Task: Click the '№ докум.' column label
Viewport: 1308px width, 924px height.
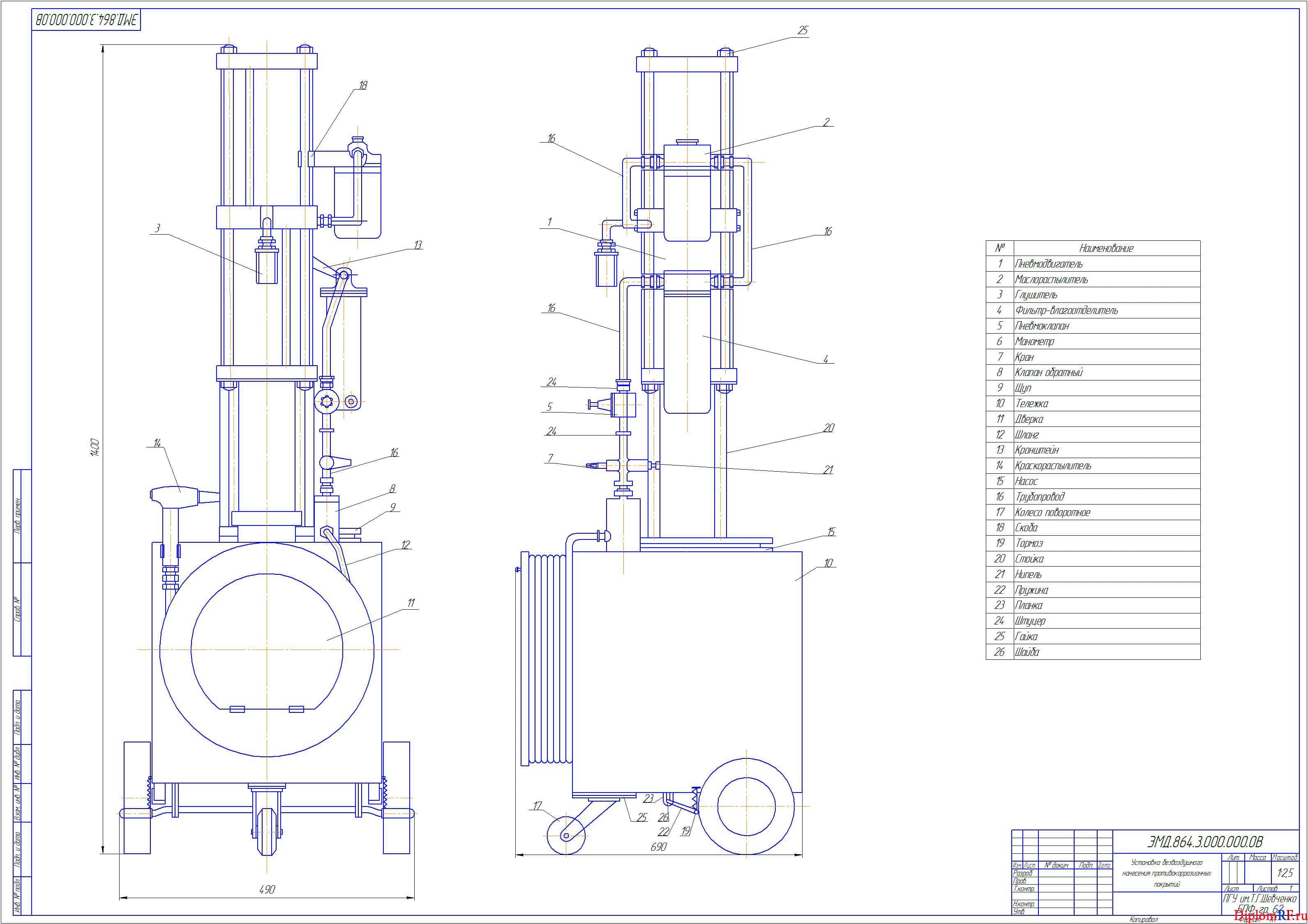Action: pos(1056,865)
